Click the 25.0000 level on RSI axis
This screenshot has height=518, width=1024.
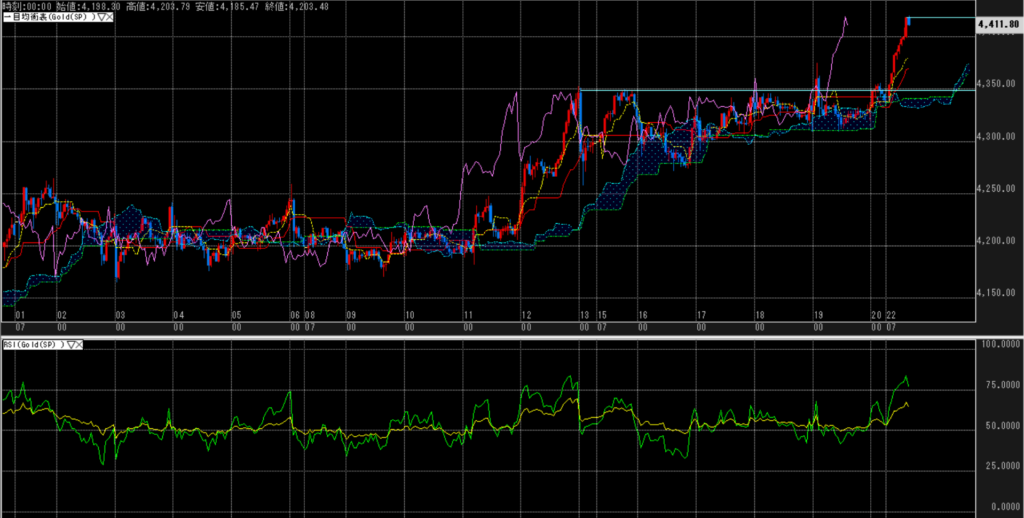[997, 465]
